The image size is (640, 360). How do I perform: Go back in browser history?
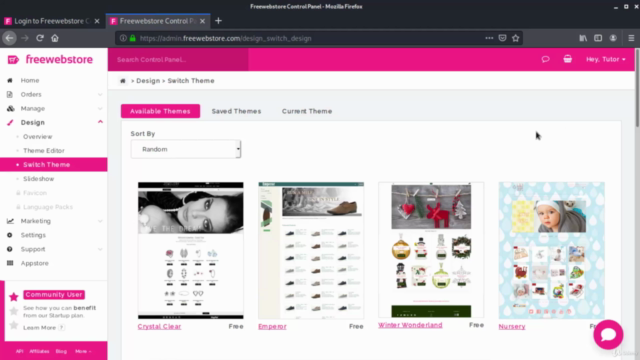(x=9, y=38)
